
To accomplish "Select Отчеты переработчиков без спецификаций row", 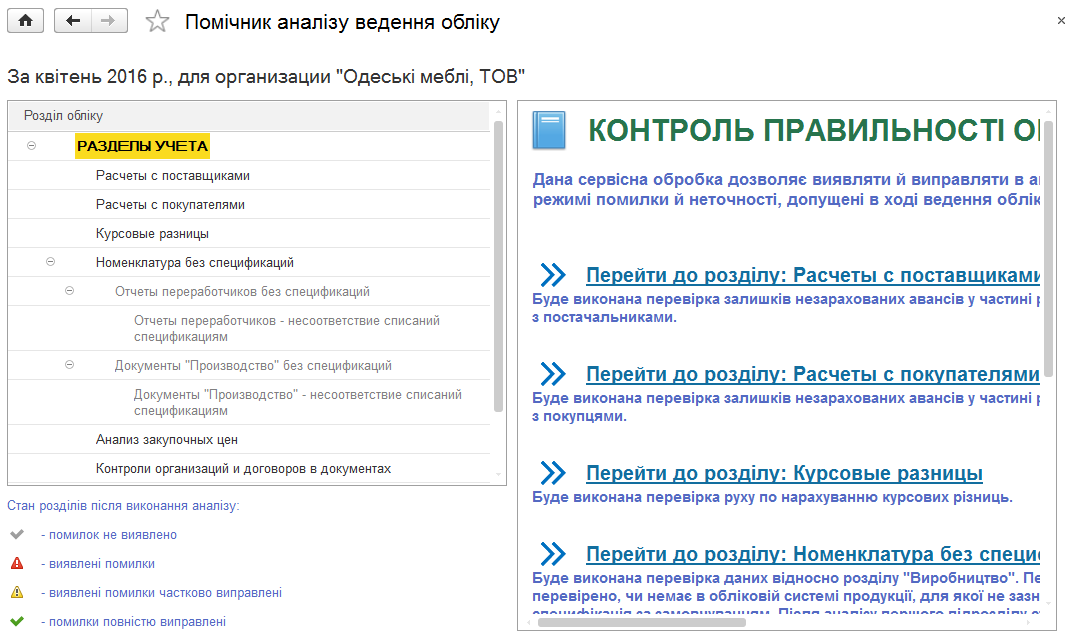I will tap(249, 291).
